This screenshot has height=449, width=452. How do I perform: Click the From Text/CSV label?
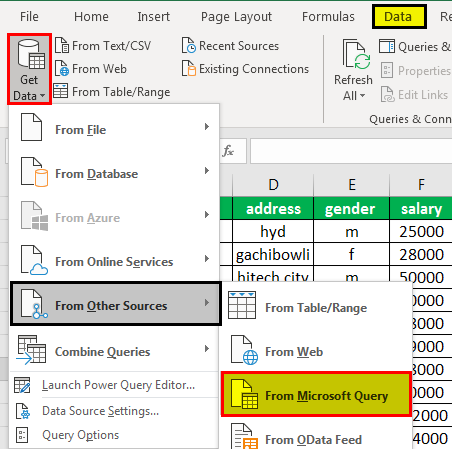coord(112,46)
